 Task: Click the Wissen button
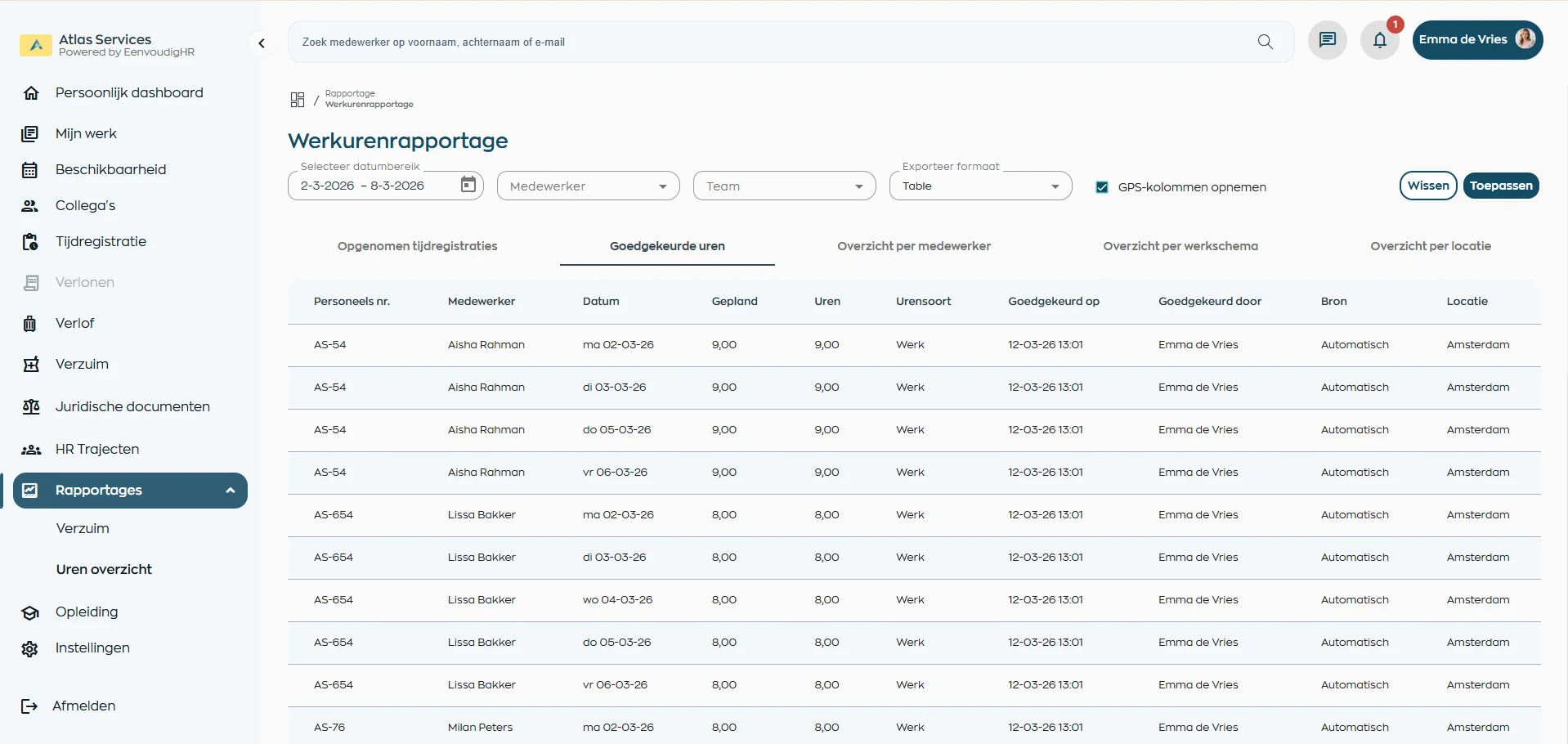(x=1428, y=186)
